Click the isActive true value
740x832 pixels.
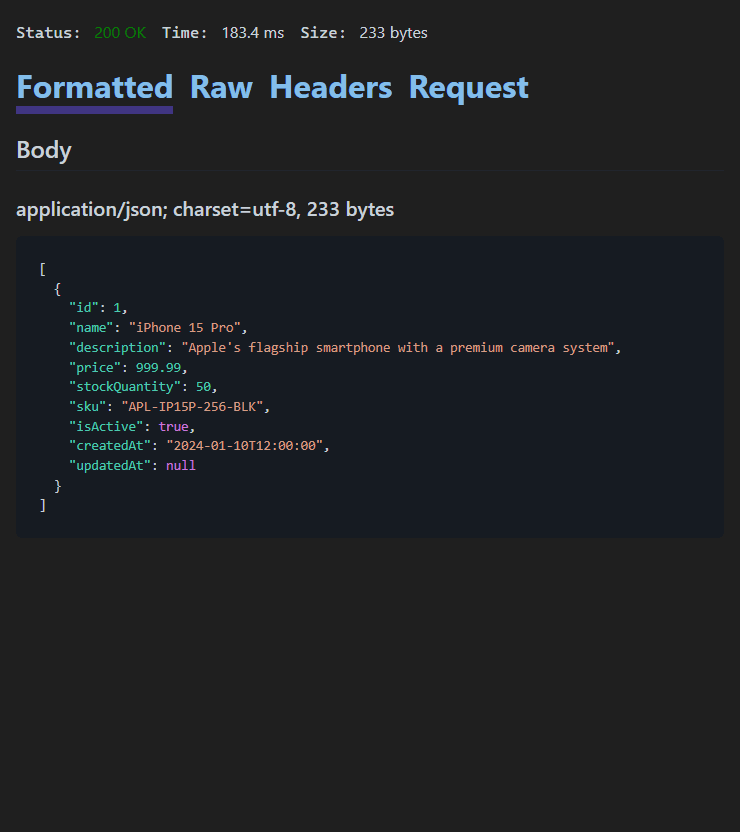click(x=173, y=426)
